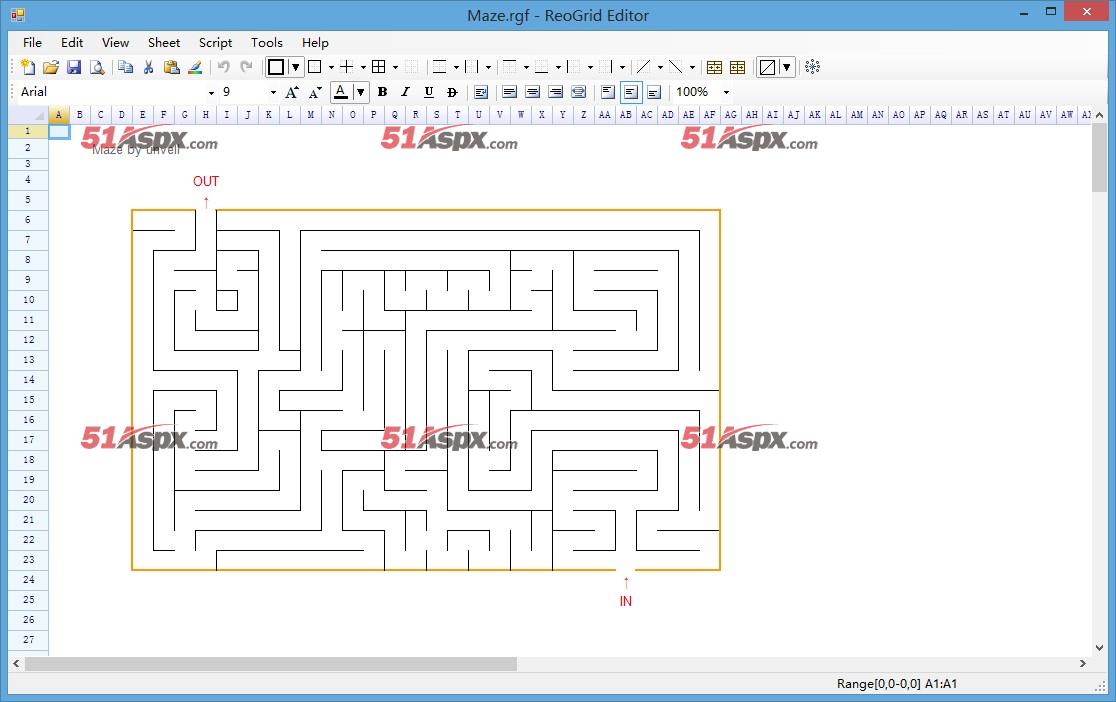Align cell content to bottom
Viewport: 1116px width, 702px height.
point(653,92)
